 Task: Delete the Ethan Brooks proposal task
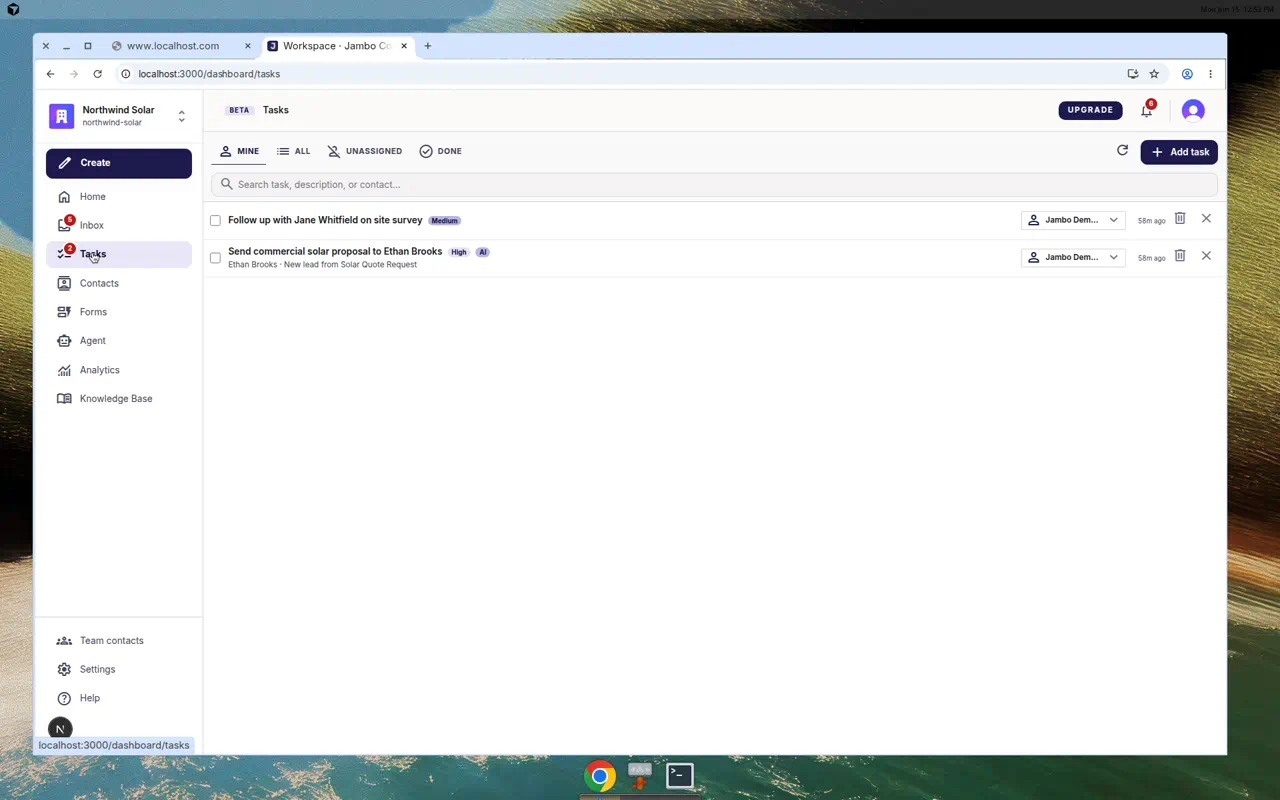pos(1180,256)
